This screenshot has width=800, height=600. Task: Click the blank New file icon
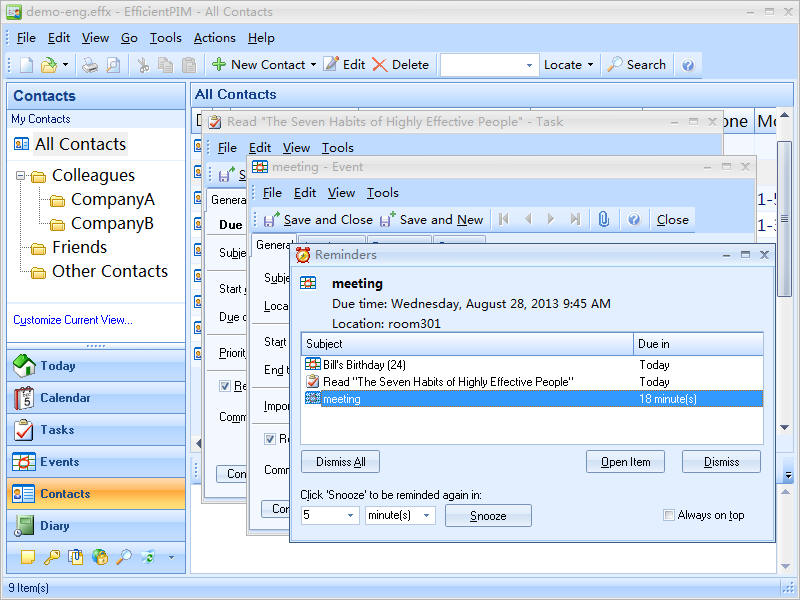(x=27, y=65)
